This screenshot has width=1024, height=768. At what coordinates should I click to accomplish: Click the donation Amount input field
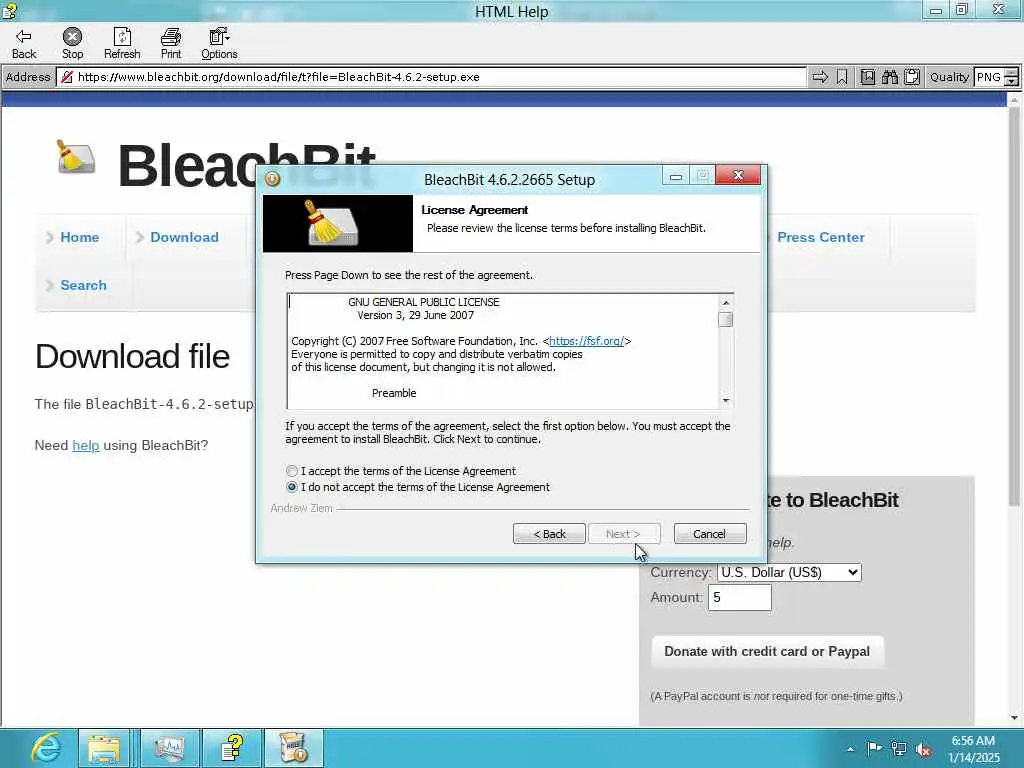(x=740, y=598)
